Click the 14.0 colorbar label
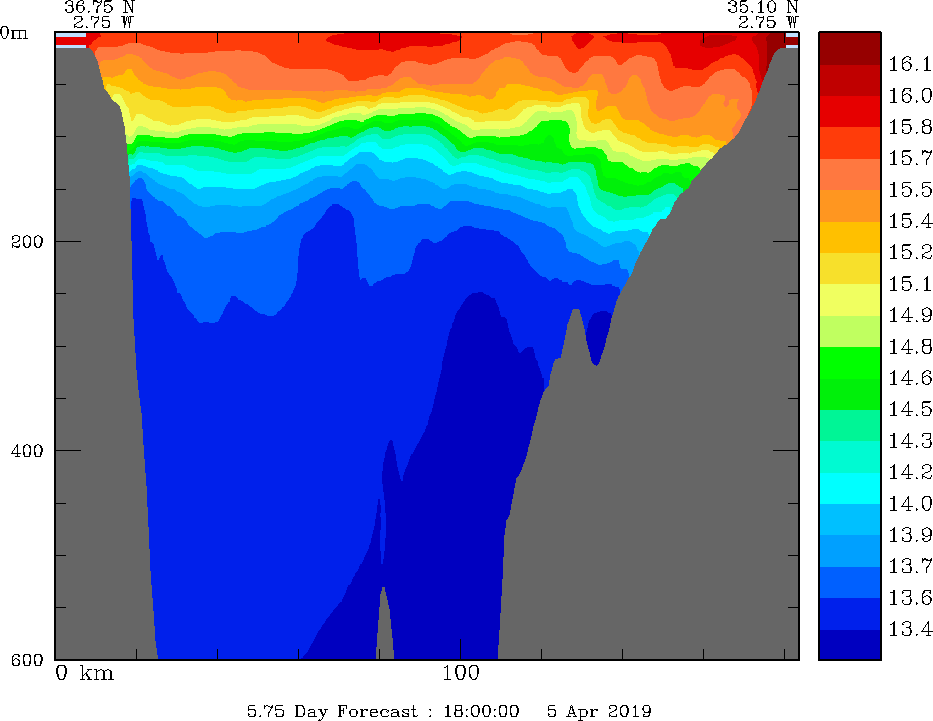Viewport: 933px width, 721px height. pos(910,504)
